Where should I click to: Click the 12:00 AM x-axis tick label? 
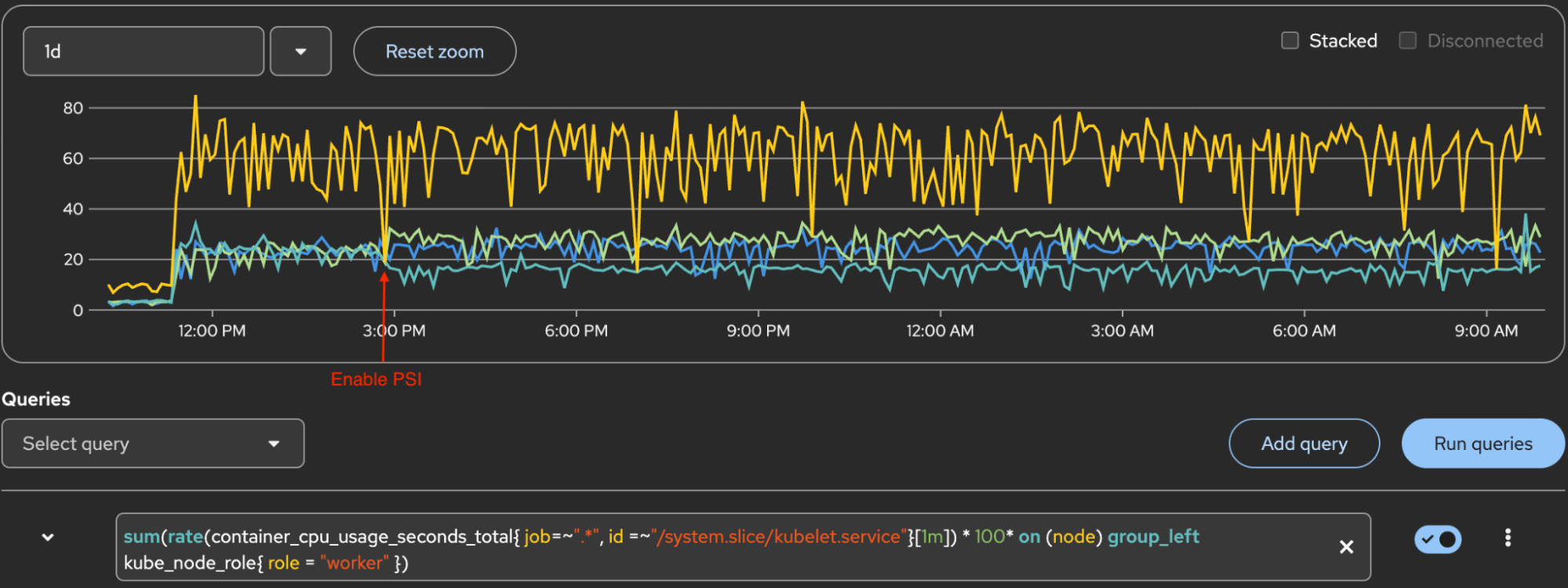click(940, 331)
